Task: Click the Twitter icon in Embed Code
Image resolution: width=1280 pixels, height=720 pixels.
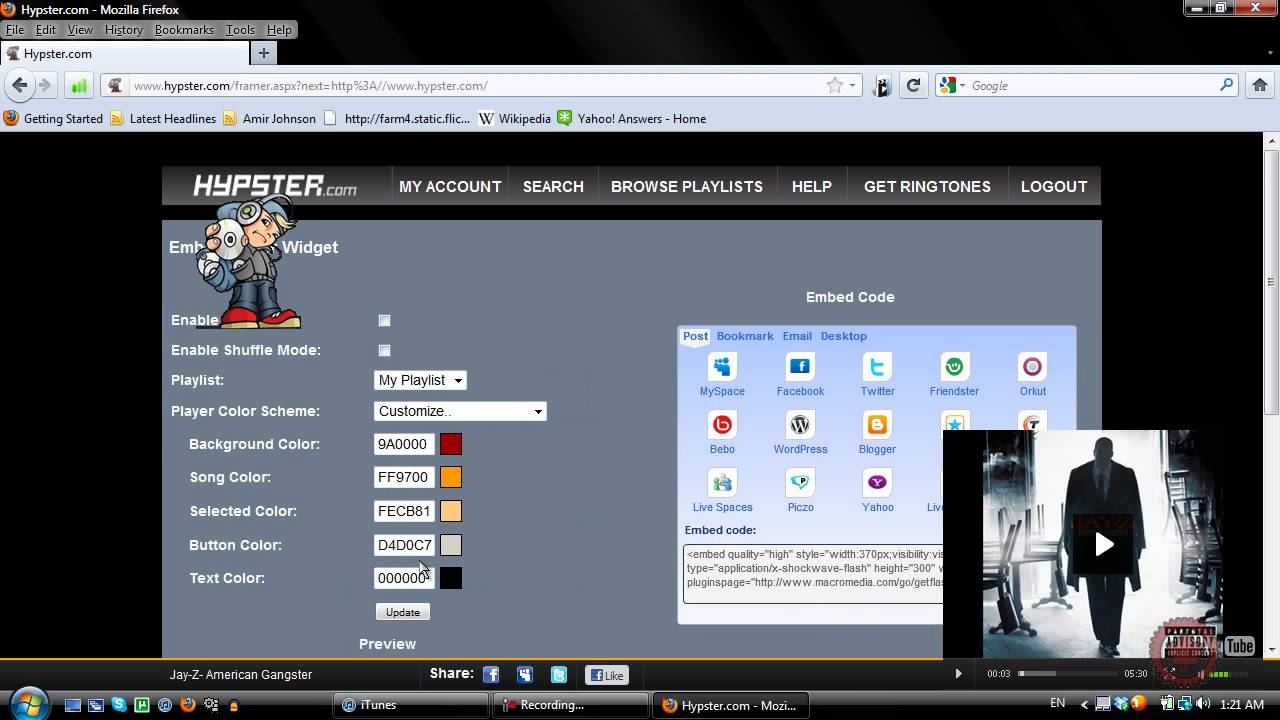Action: (877, 367)
